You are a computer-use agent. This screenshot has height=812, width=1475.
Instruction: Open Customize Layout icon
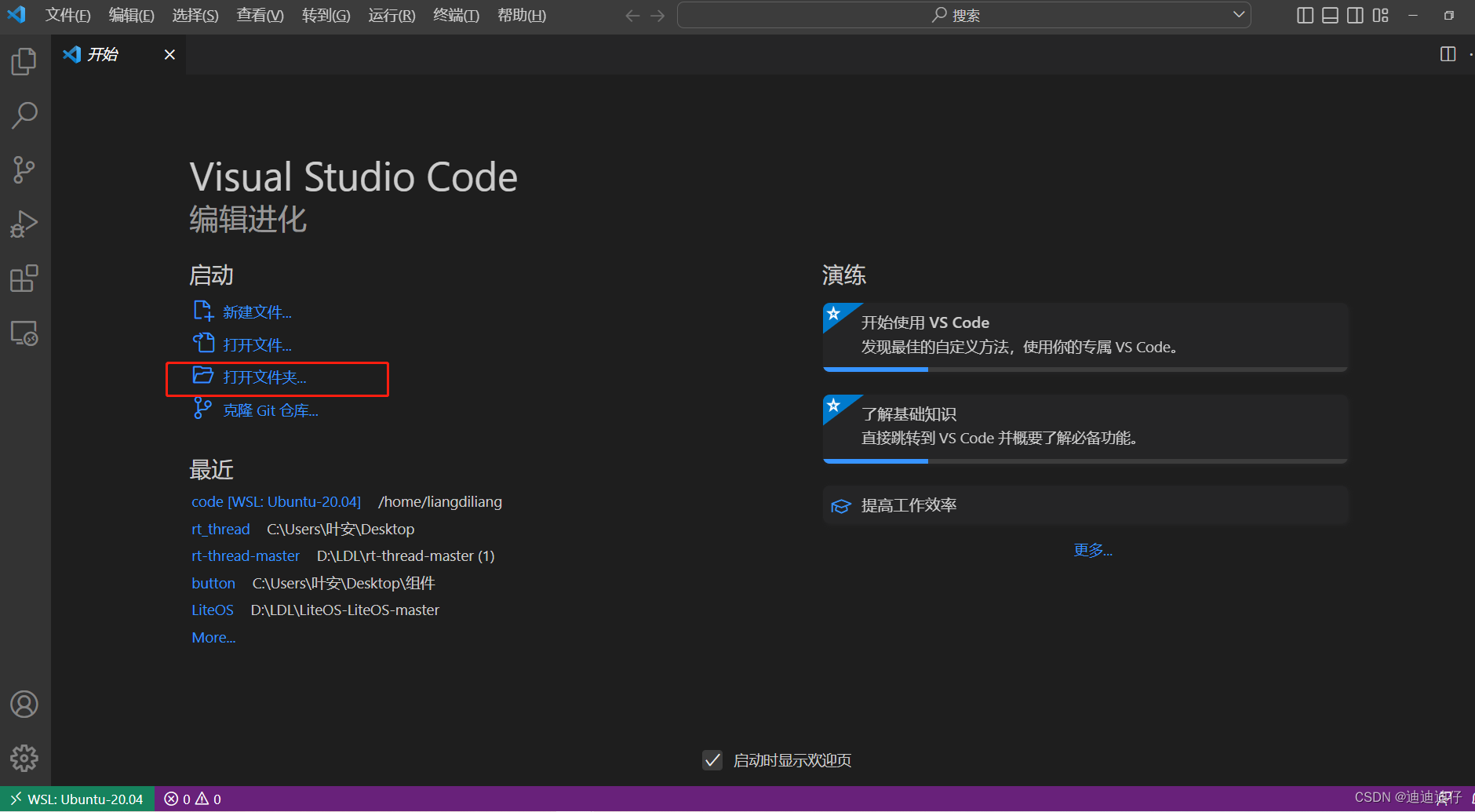point(1381,16)
